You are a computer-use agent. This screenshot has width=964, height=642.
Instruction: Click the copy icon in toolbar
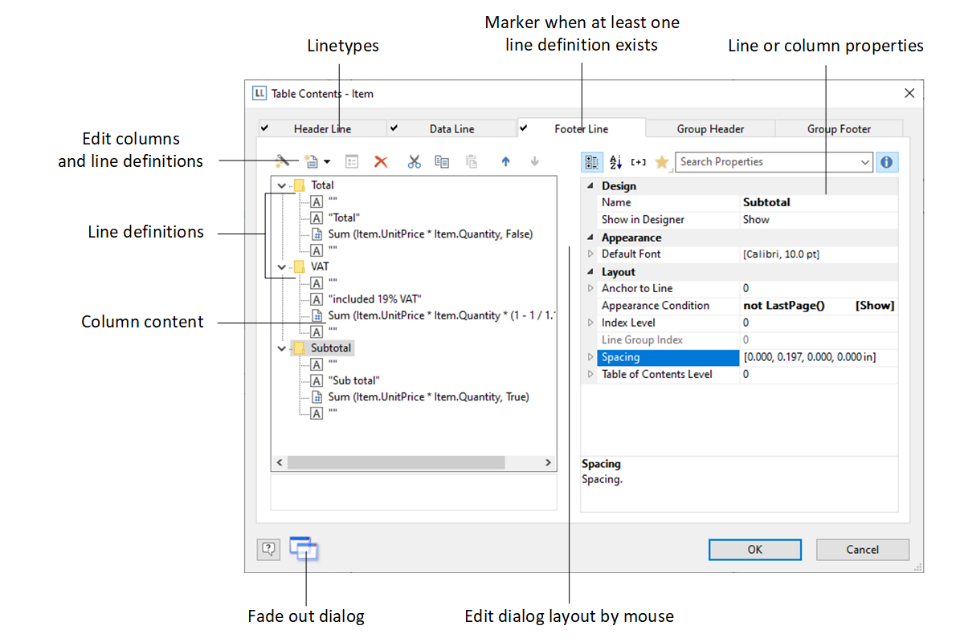(x=442, y=161)
